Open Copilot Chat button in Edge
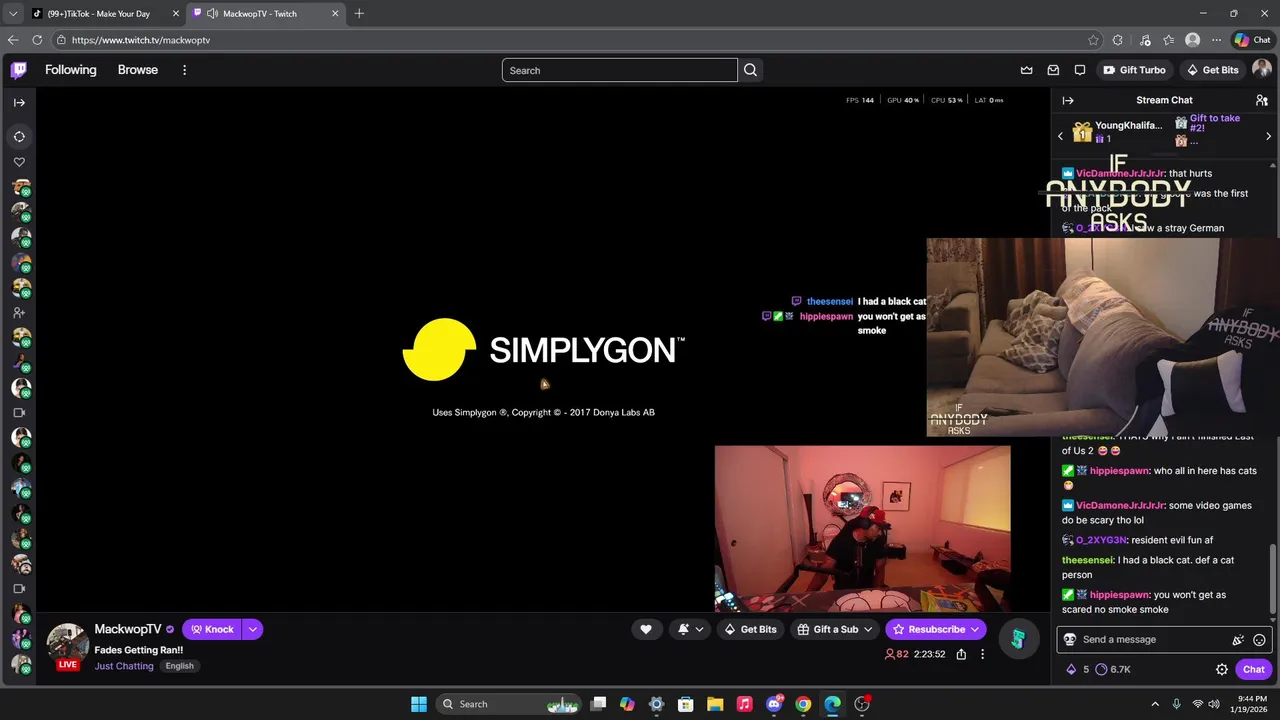 pyautogui.click(x=1252, y=40)
